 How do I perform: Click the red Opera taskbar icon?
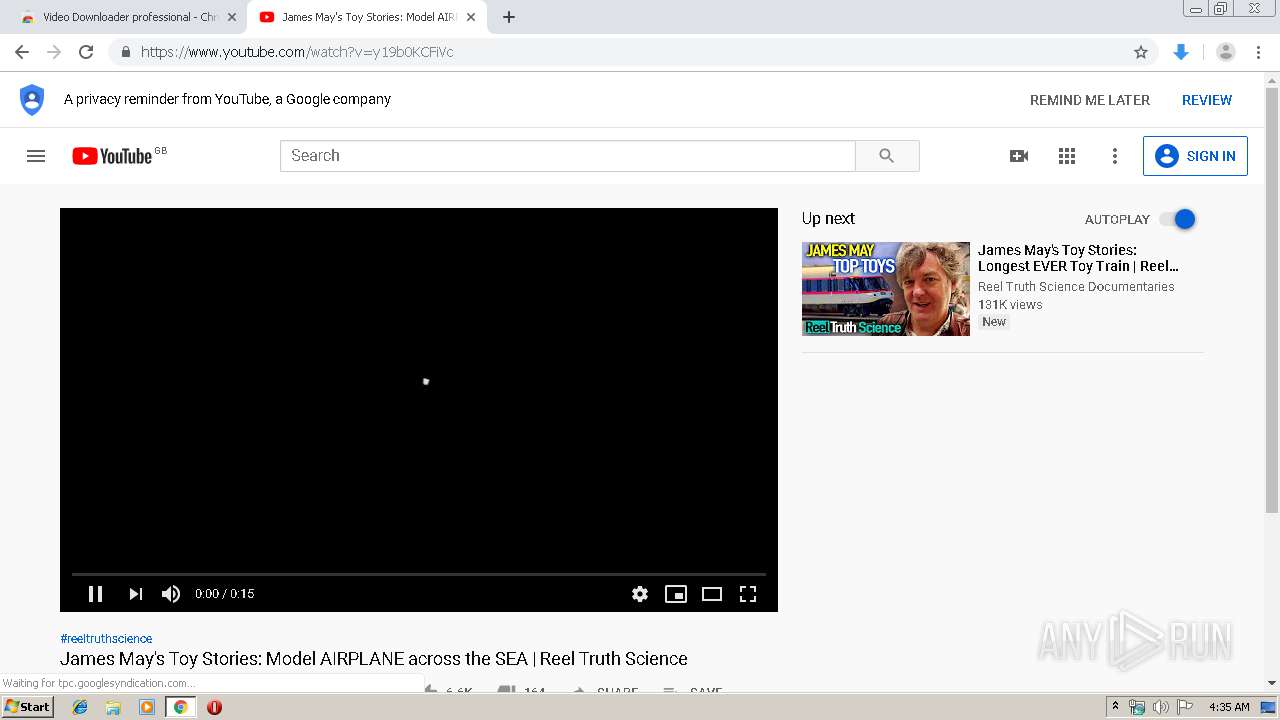[214, 707]
